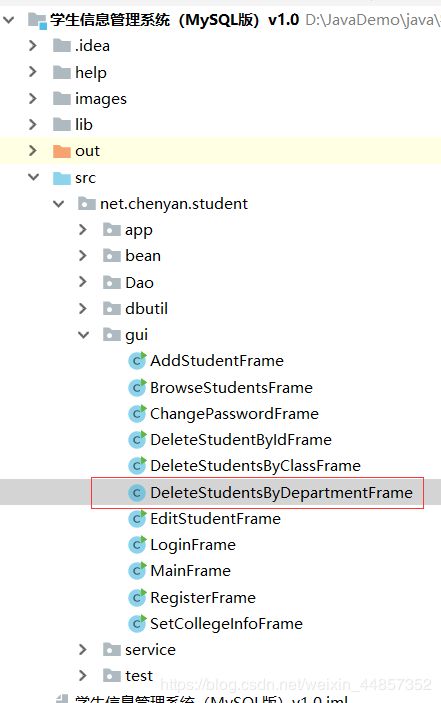Click the .idea folder icon
Screen dimensions: 441x703
pyautogui.click(x=62, y=46)
